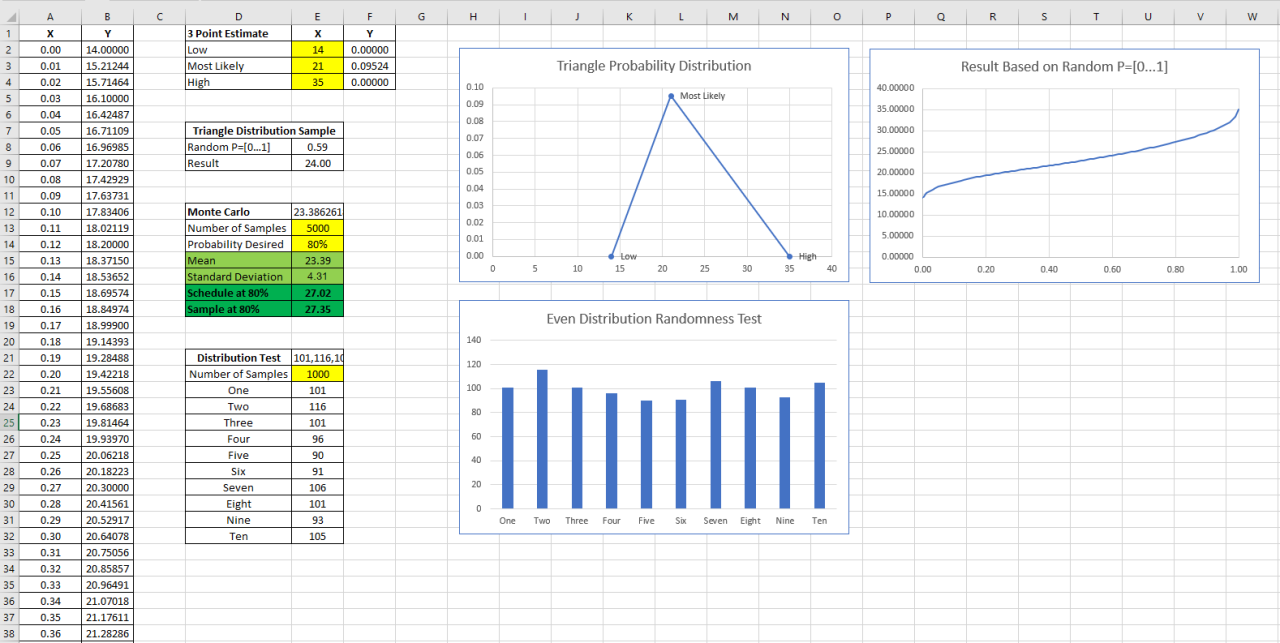Select the green Mean cell showing 23.39

coord(317,260)
